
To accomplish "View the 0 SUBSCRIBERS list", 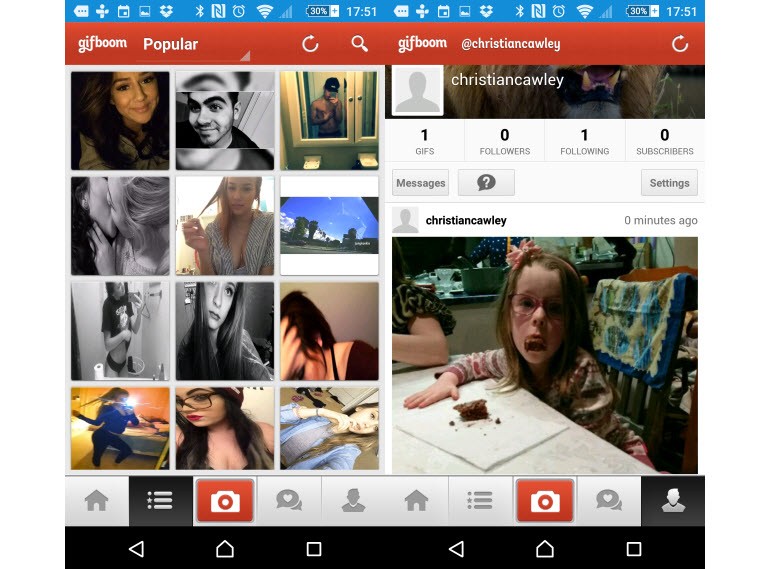I will pos(665,141).
